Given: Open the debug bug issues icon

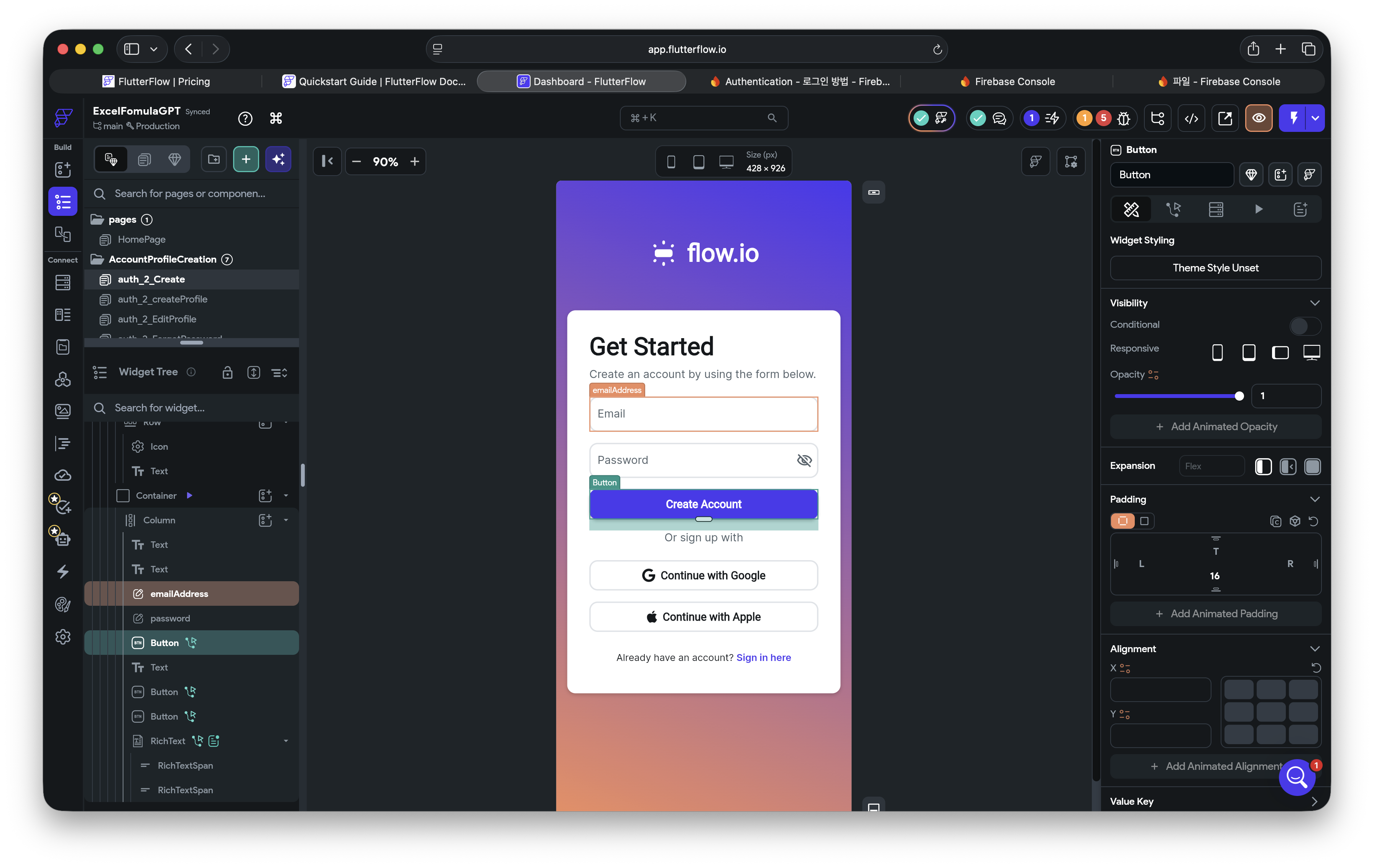Looking at the screenshot, I should coord(1124,118).
